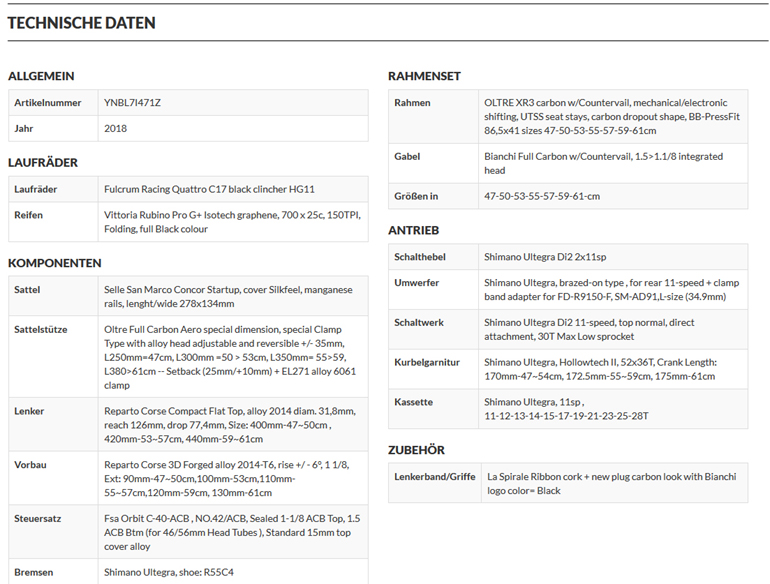Select the ALLGEMEIN section title
Viewport: 770px width, 584px height.
point(41,76)
